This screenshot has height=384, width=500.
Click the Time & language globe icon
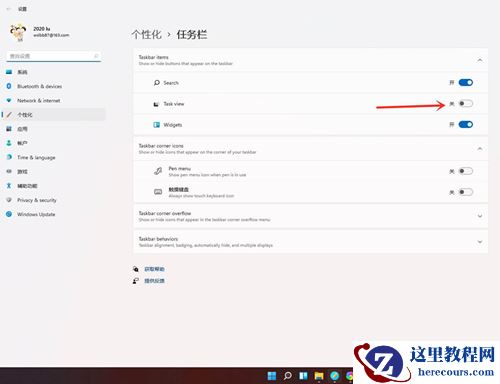pos(9,157)
